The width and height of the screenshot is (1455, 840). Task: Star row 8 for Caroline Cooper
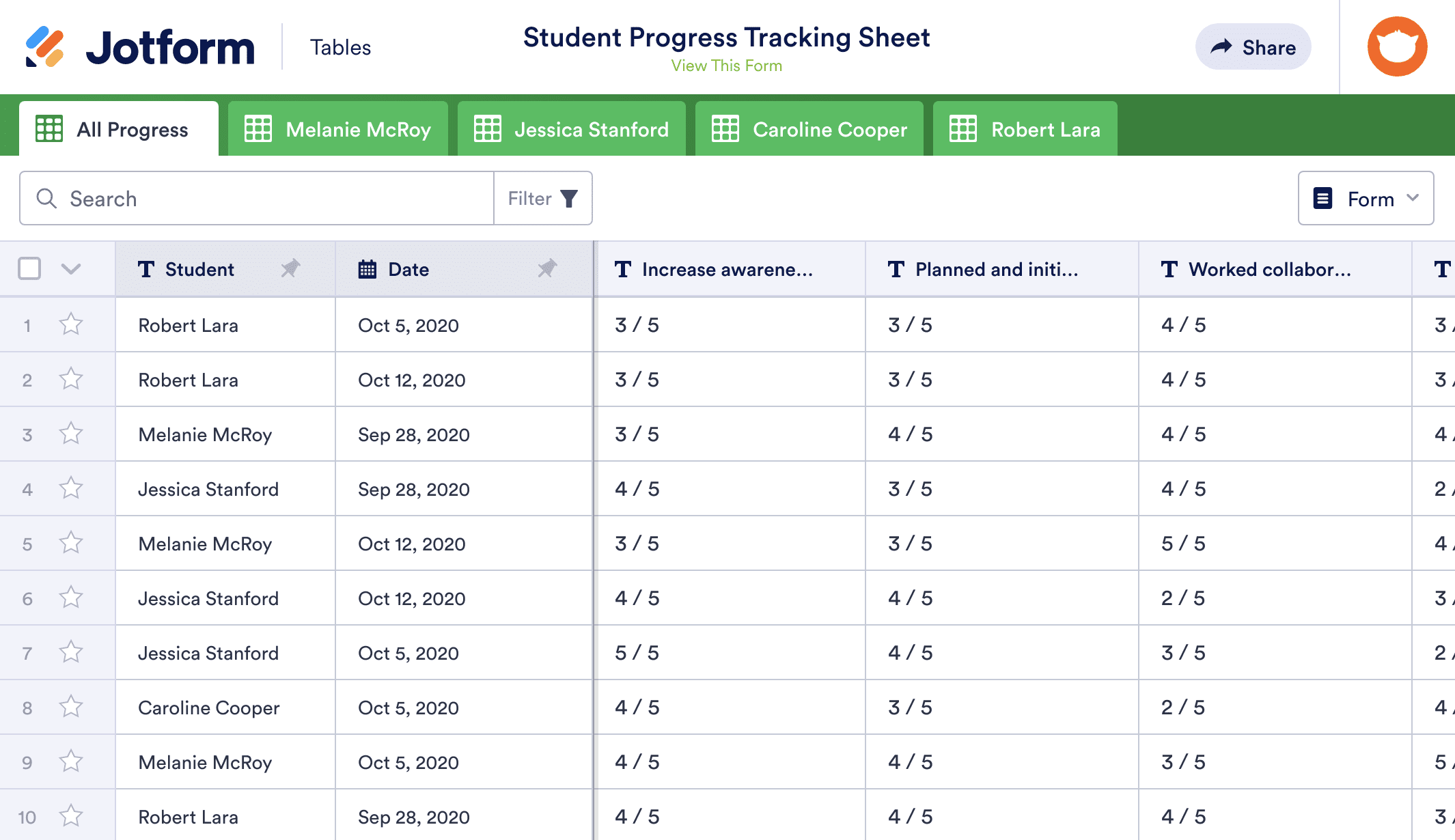71,707
